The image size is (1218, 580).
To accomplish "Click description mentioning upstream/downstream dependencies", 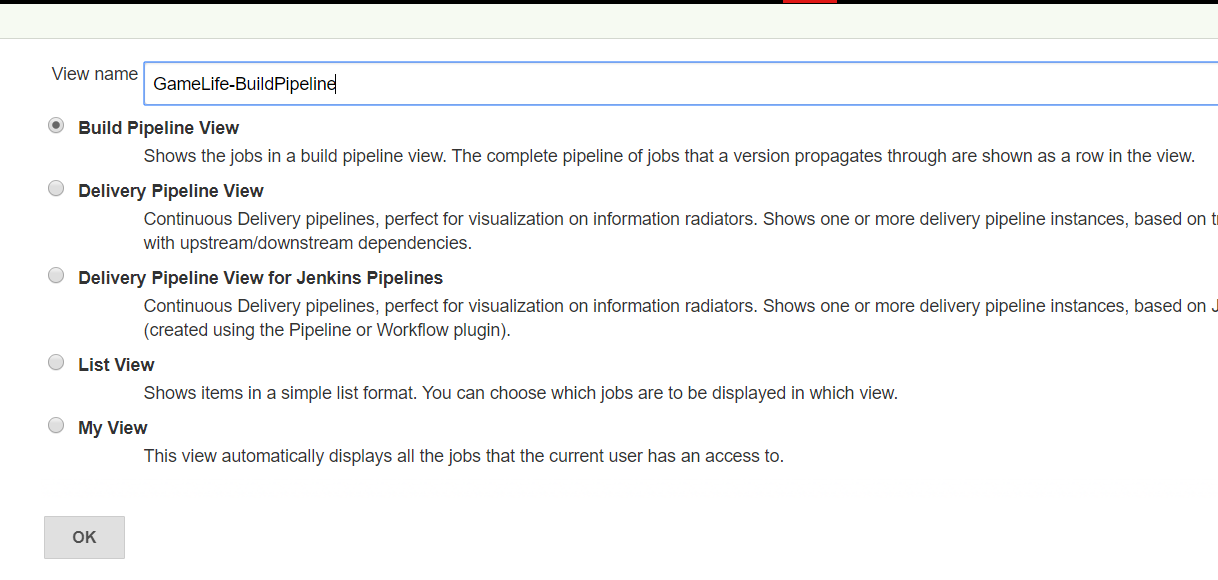I will pyautogui.click(x=307, y=243).
